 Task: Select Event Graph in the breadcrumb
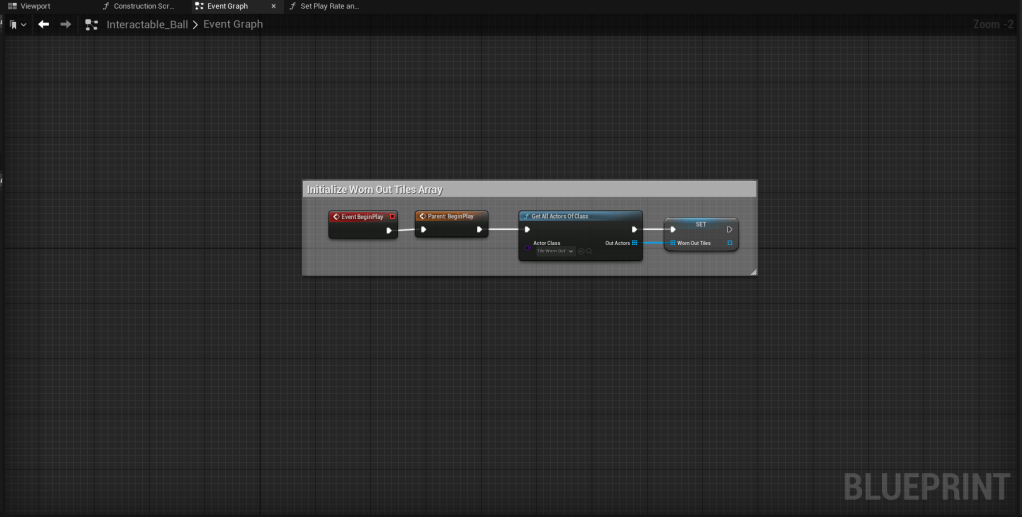pos(233,24)
